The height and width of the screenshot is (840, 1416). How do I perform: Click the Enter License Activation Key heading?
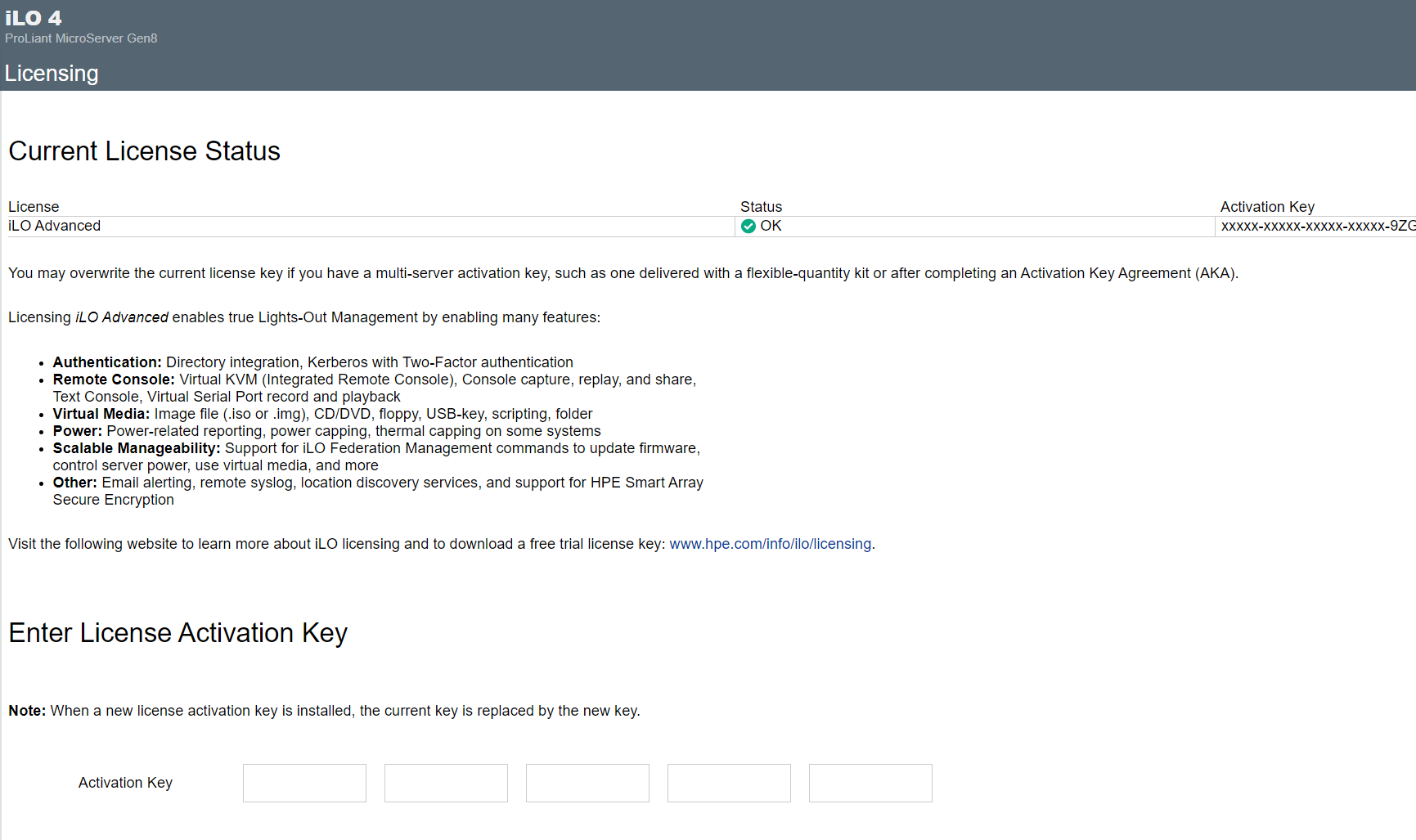coord(178,633)
